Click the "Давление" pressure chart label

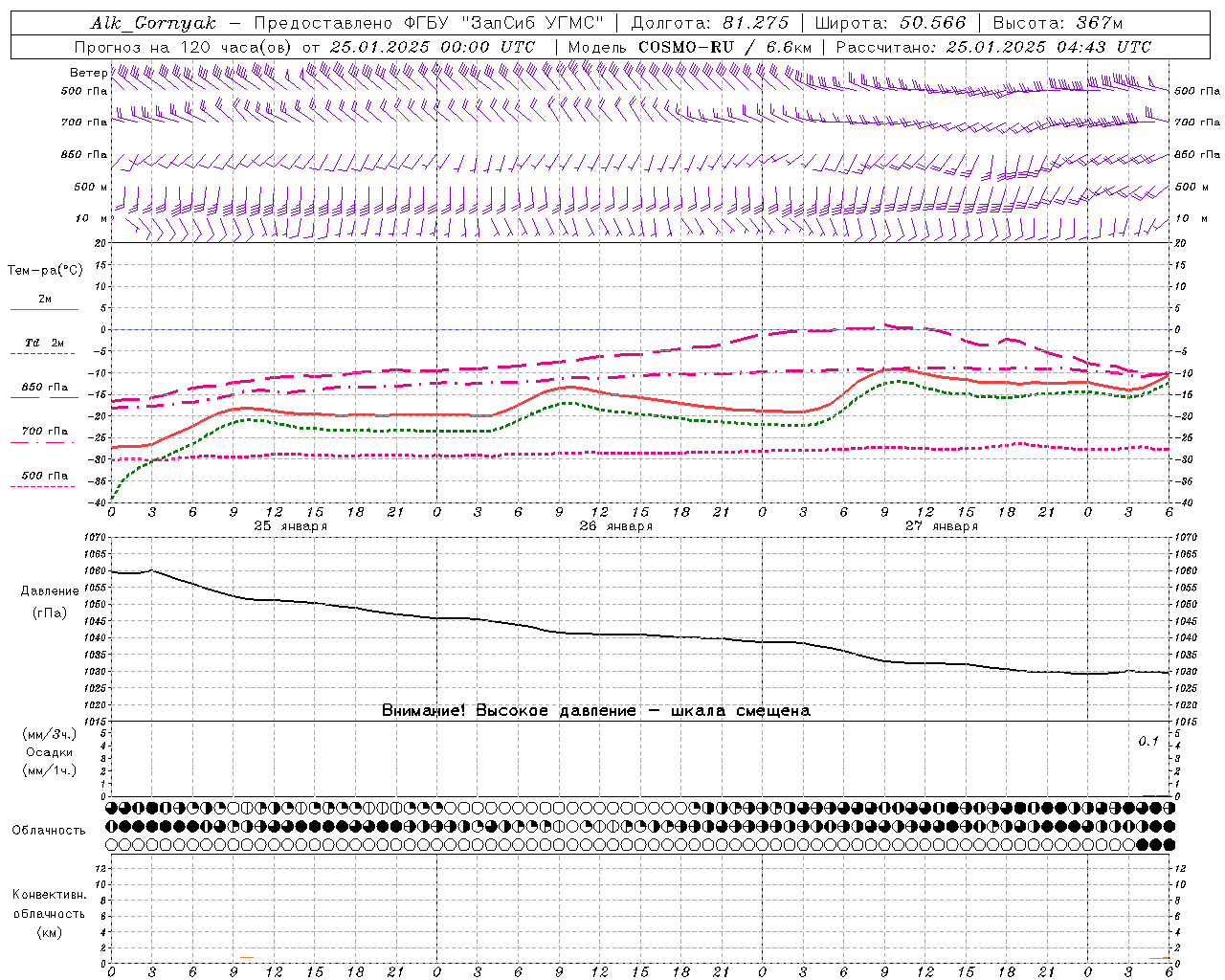[50, 590]
